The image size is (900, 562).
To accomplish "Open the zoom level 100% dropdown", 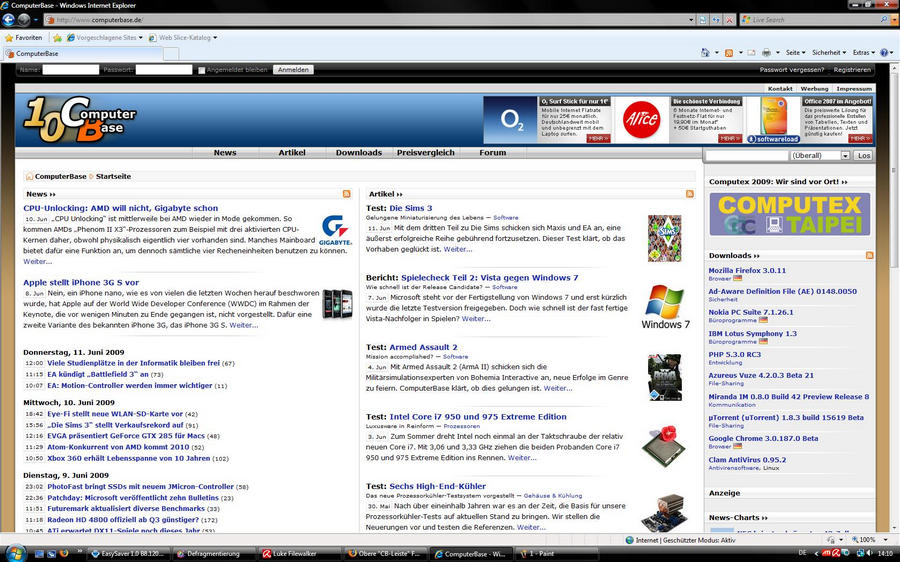I will (885, 540).
